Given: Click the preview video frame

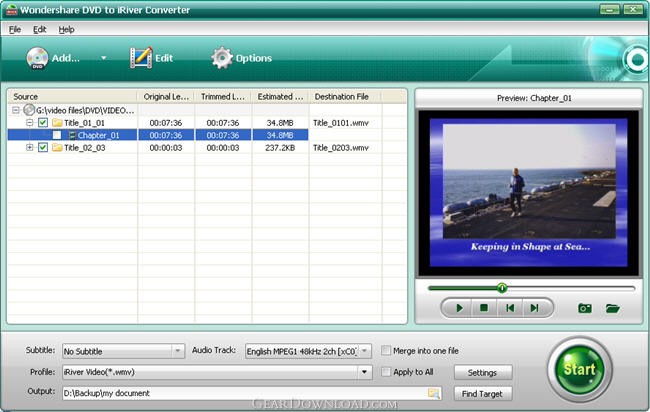Looking at the screenshot, I should click(529, 193).
